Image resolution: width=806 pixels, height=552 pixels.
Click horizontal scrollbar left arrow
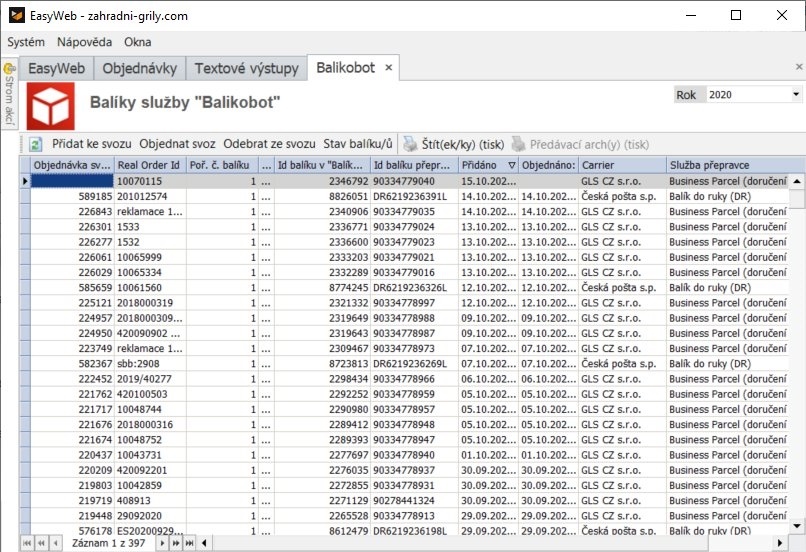coord(204,543)
